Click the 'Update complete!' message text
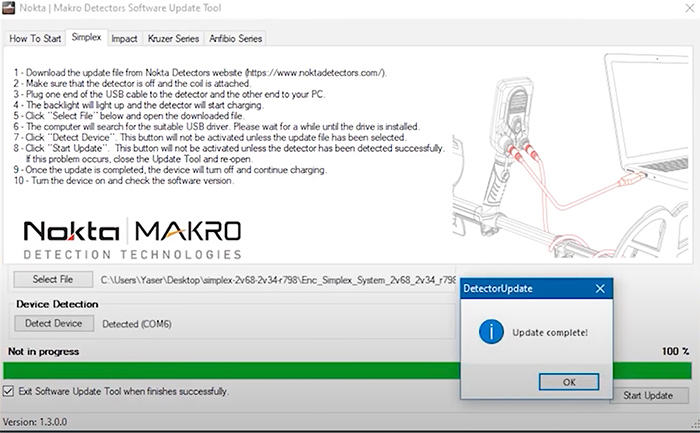700x433 pixels. (x=550, y=333)
